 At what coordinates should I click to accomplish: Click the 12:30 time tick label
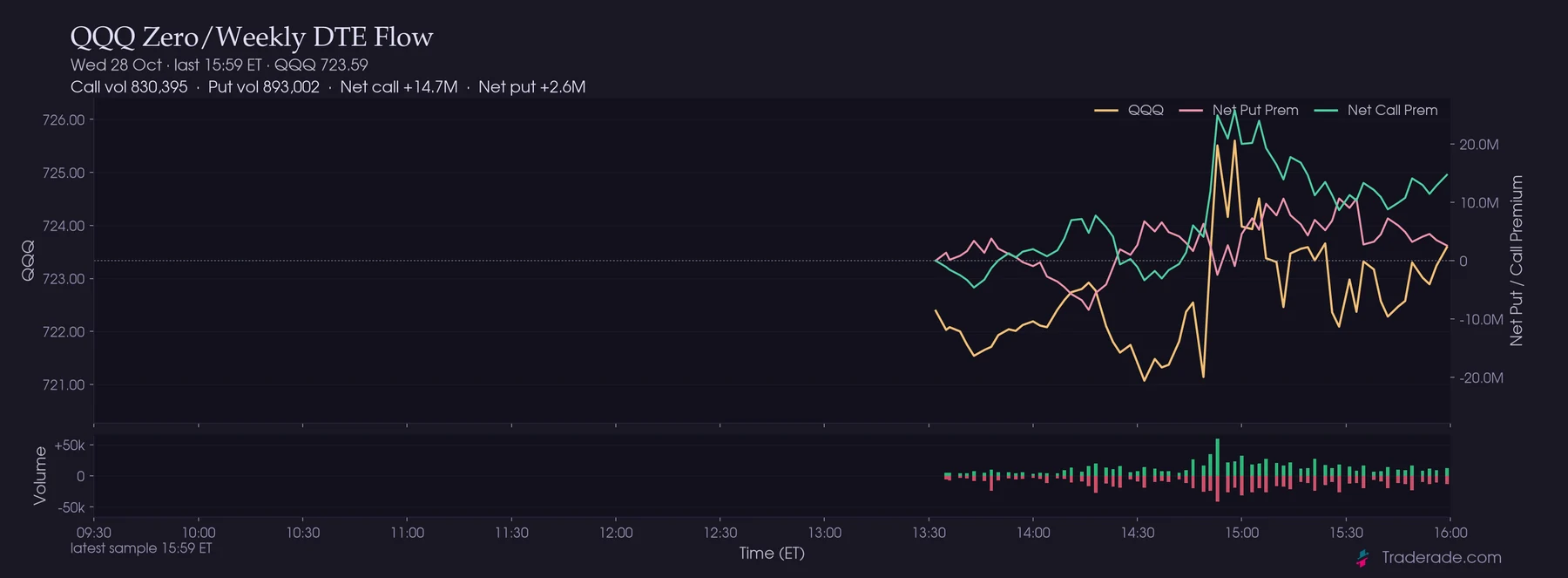pyautogui.click(x=720, y=533)
